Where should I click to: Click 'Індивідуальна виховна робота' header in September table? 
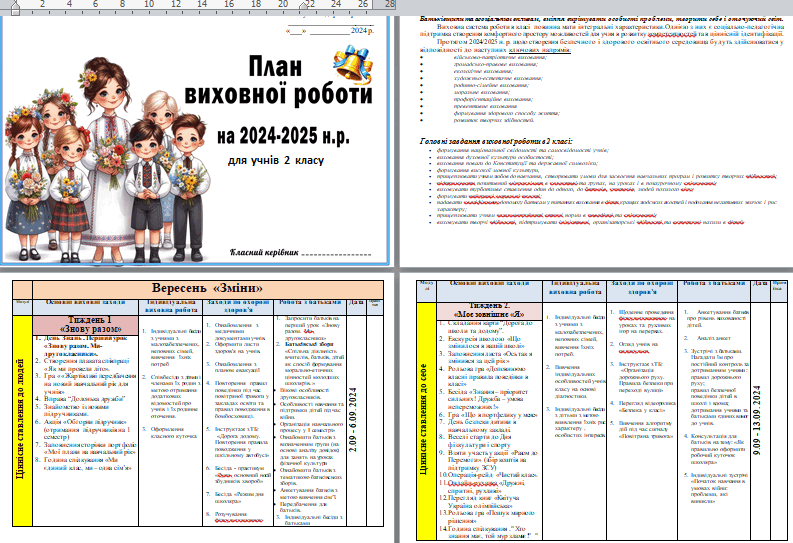click(170, 306)
